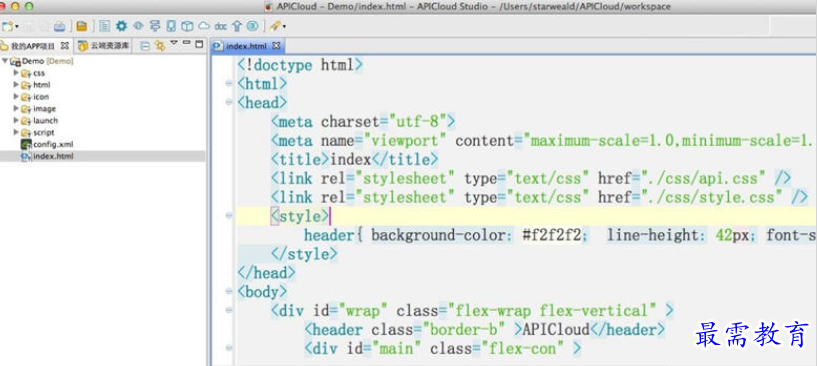This screenshot has width=817, height=366.
Task: Select index.html in project tree
Action: (x=53, y=156)
